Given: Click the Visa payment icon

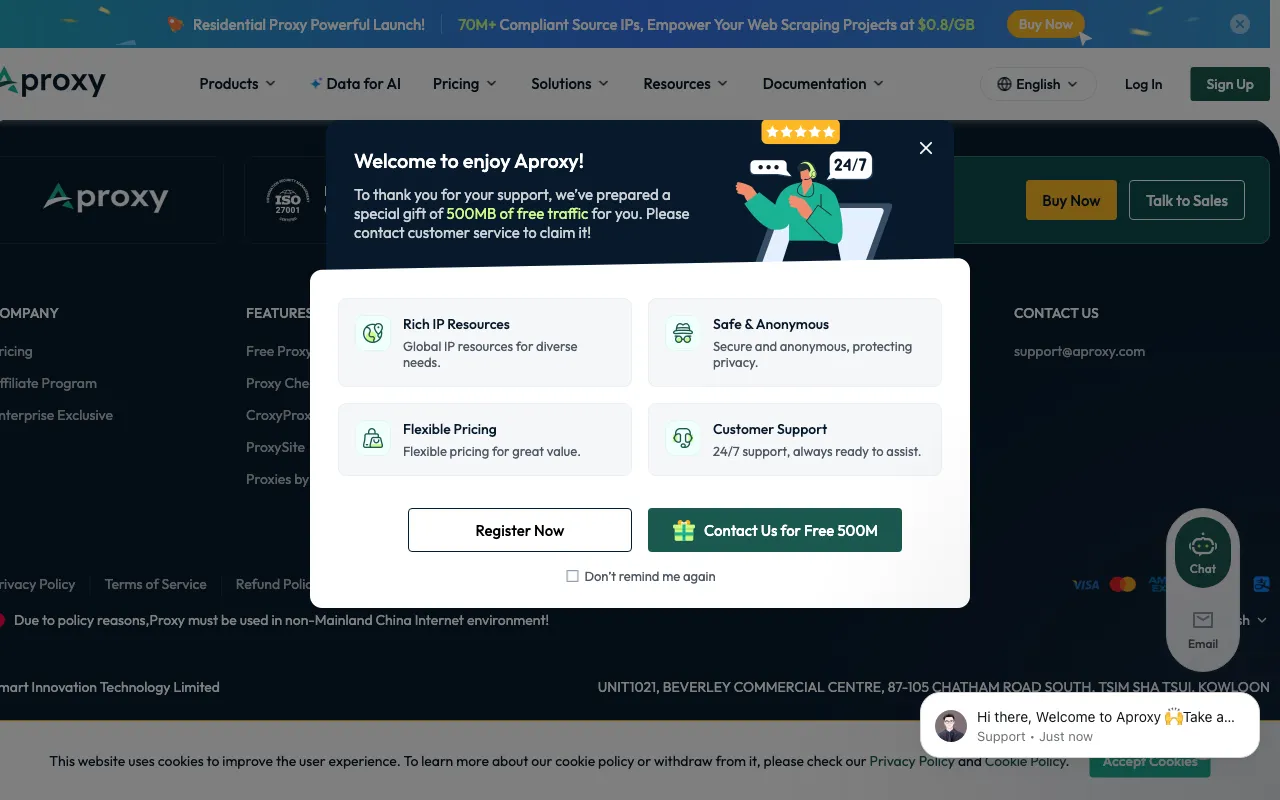Looking at the screenshot, I should [x=1086, y=585].
